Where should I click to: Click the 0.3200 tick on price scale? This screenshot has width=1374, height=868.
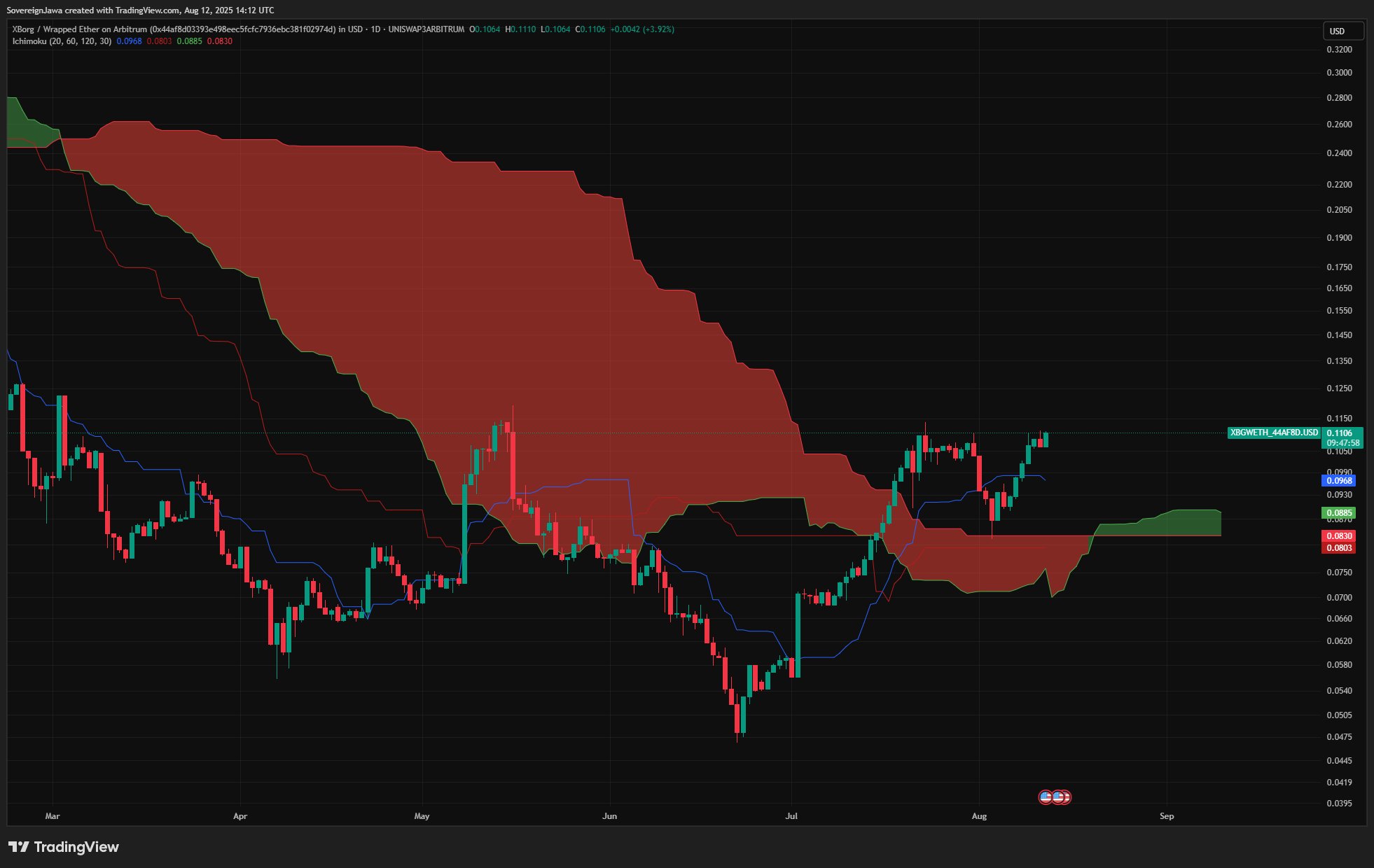(x=1339, y=50)
